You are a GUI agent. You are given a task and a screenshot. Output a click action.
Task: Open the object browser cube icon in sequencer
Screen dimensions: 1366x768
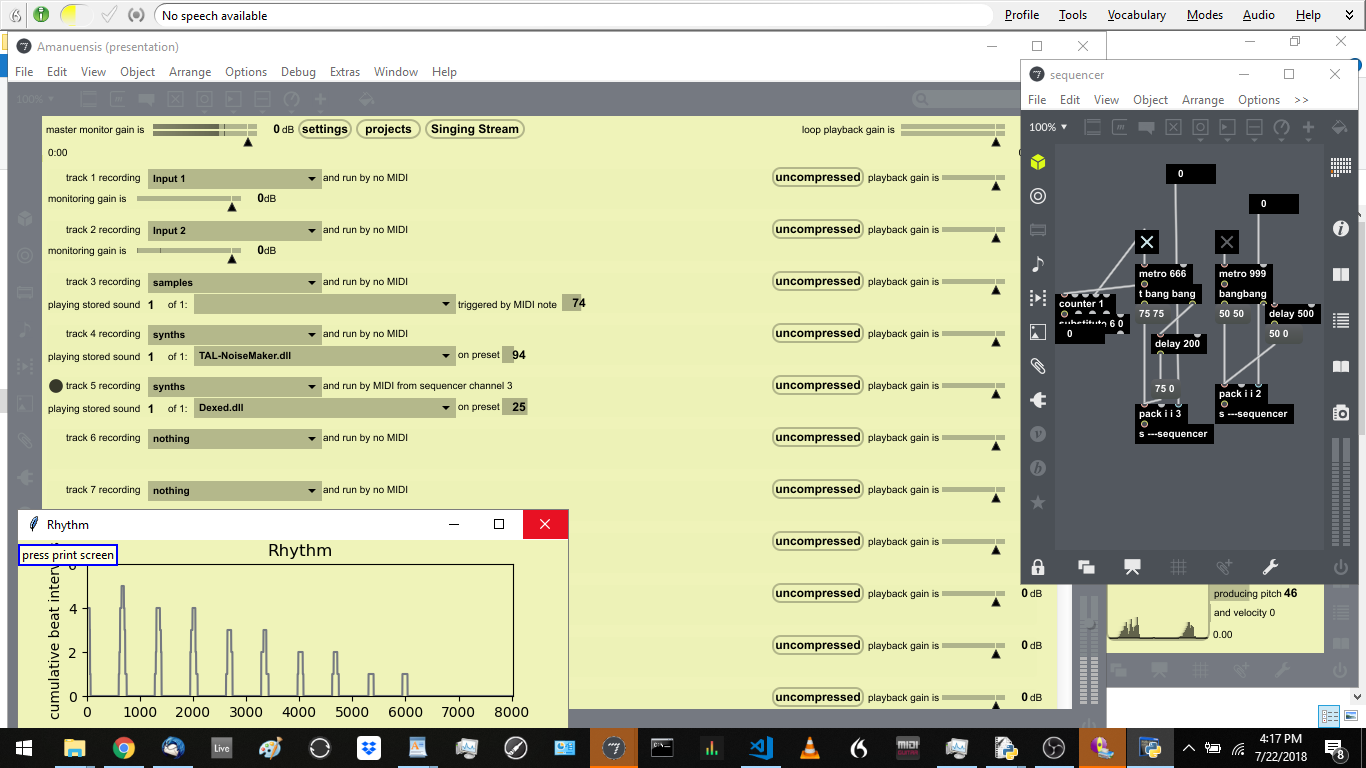[x=1038, y=162]
